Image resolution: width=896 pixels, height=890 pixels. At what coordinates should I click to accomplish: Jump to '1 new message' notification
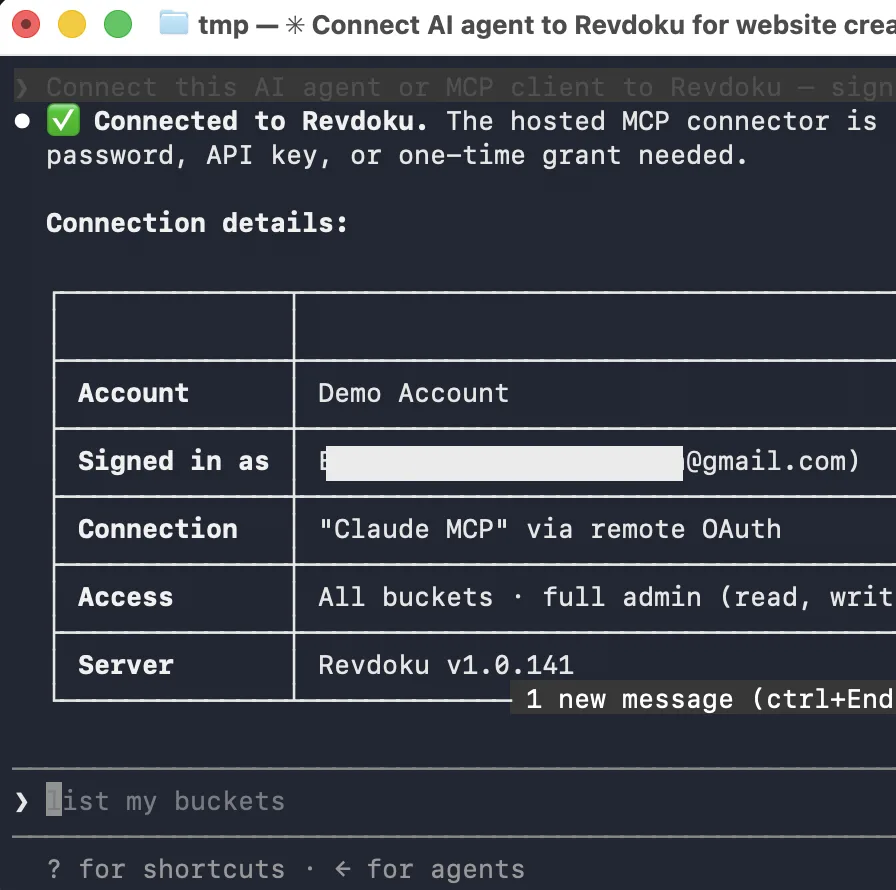[703, 698]
